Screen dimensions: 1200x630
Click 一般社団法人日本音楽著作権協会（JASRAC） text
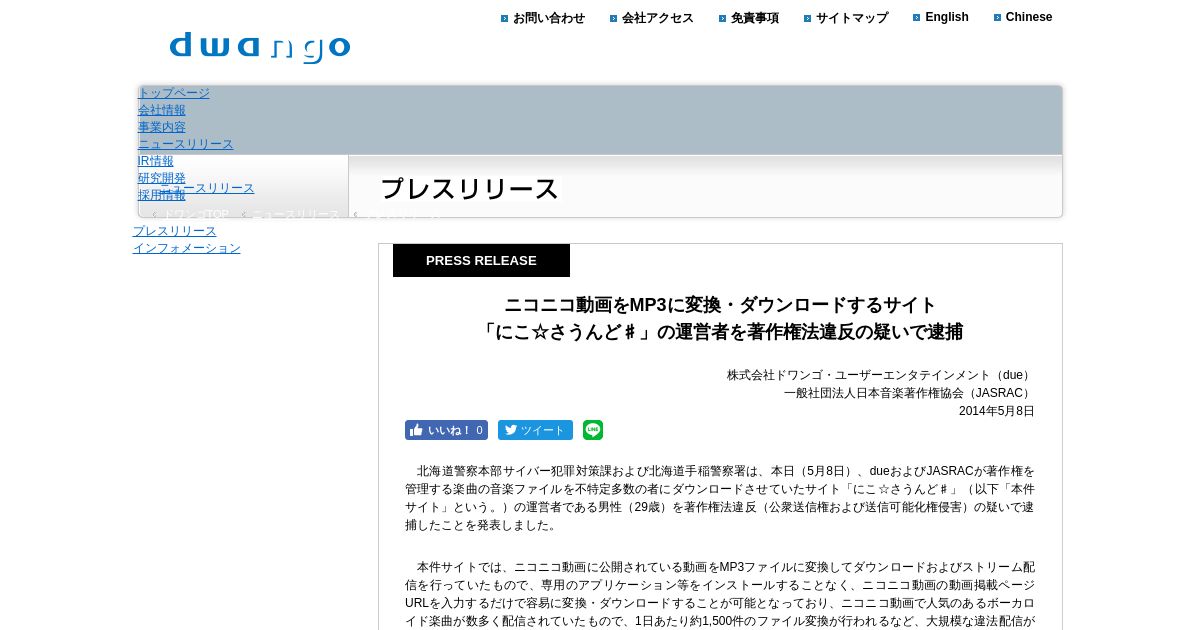click(909, 393)
